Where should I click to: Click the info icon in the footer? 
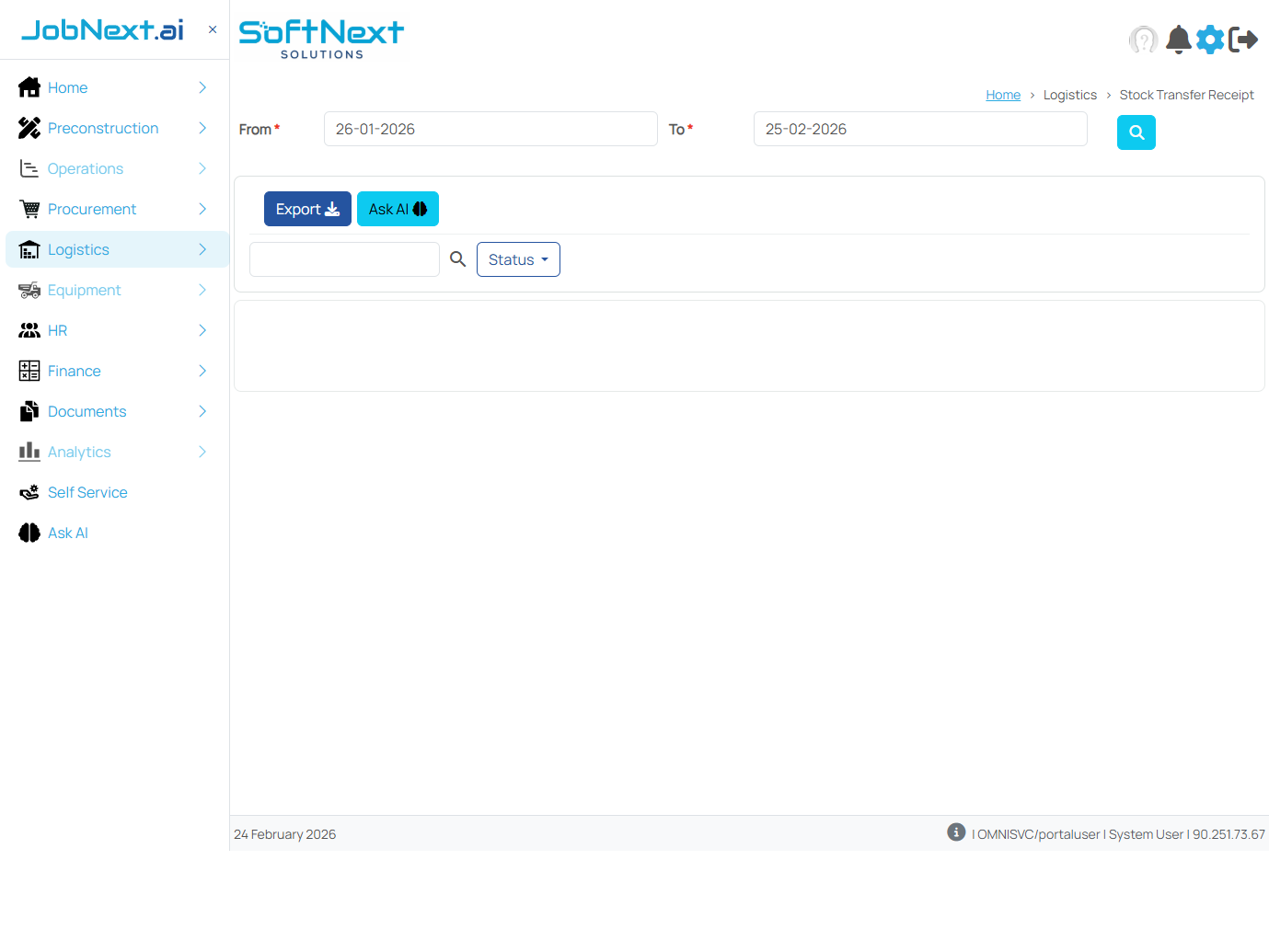click(956, 832)
